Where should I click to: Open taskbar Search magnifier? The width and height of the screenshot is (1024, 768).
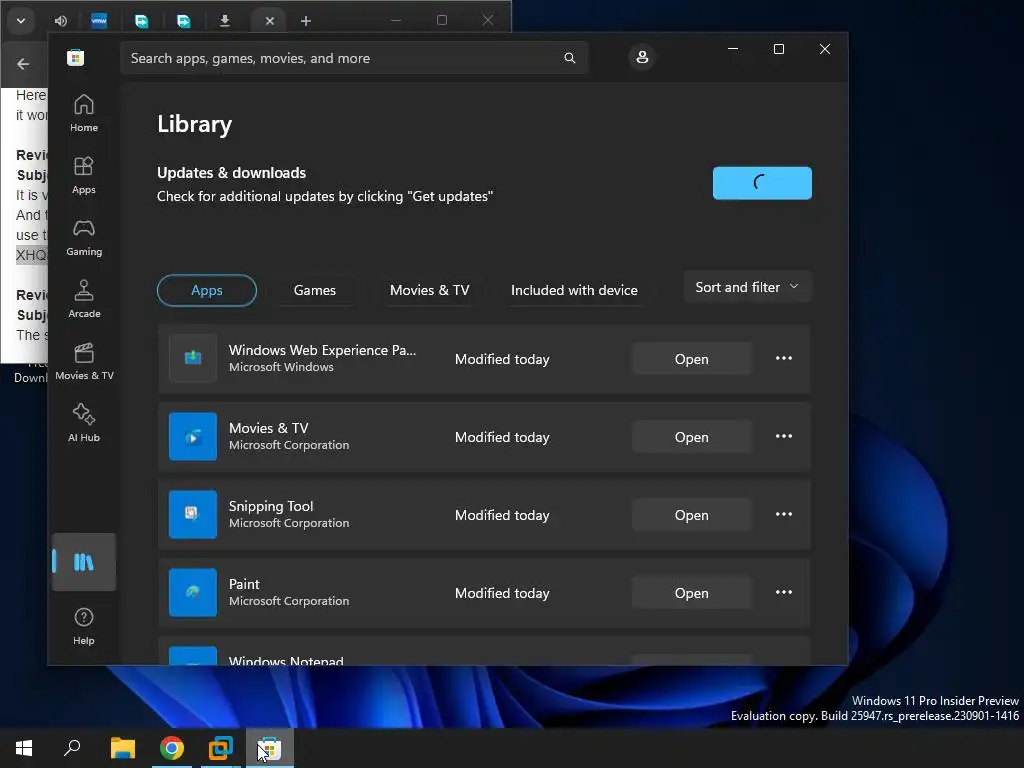pos(72,748)
